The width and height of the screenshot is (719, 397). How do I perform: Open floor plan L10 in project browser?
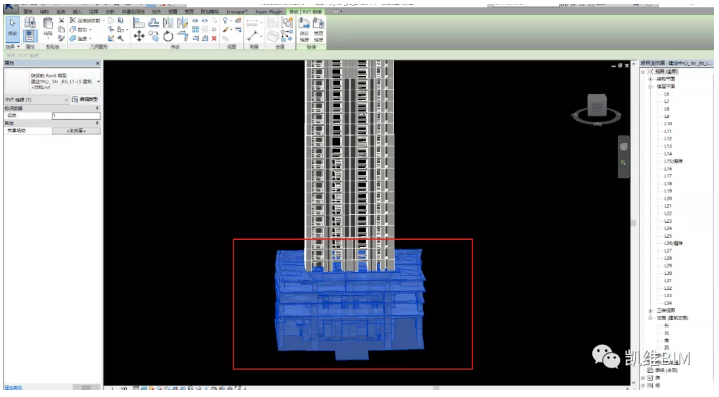[x=668, y=124]
